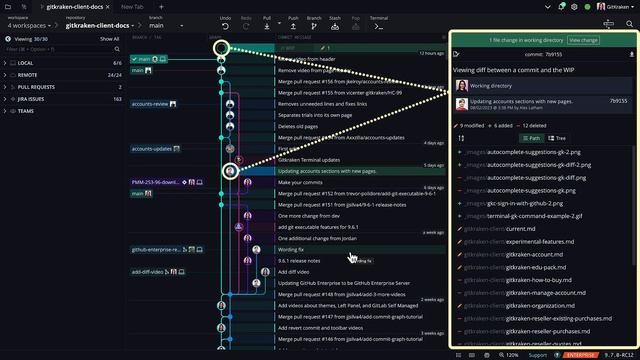
Task: Switch to the New Tab tab
Action: [132, 7]
